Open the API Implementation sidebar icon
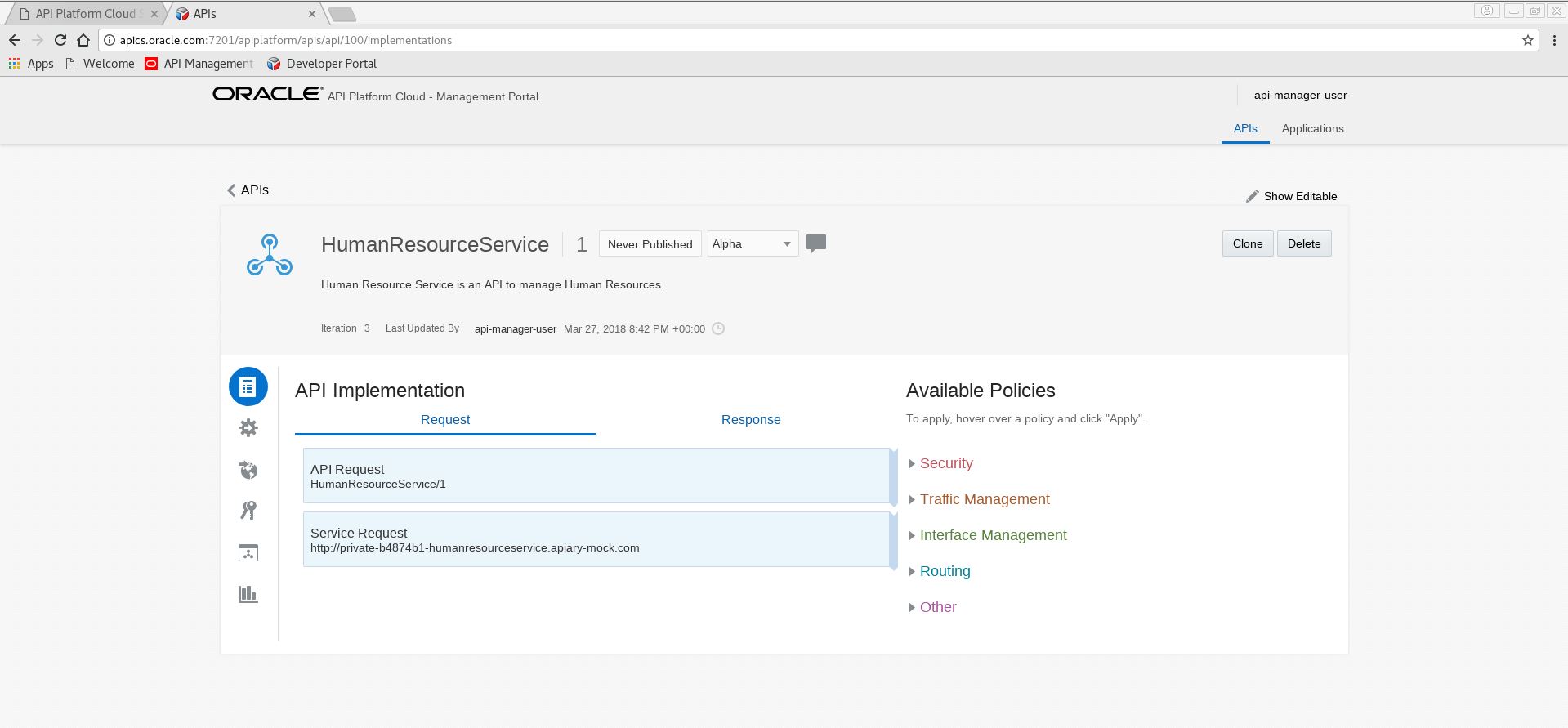The width and height of the screenshot is (1568, 728). [x=248, y=386]
